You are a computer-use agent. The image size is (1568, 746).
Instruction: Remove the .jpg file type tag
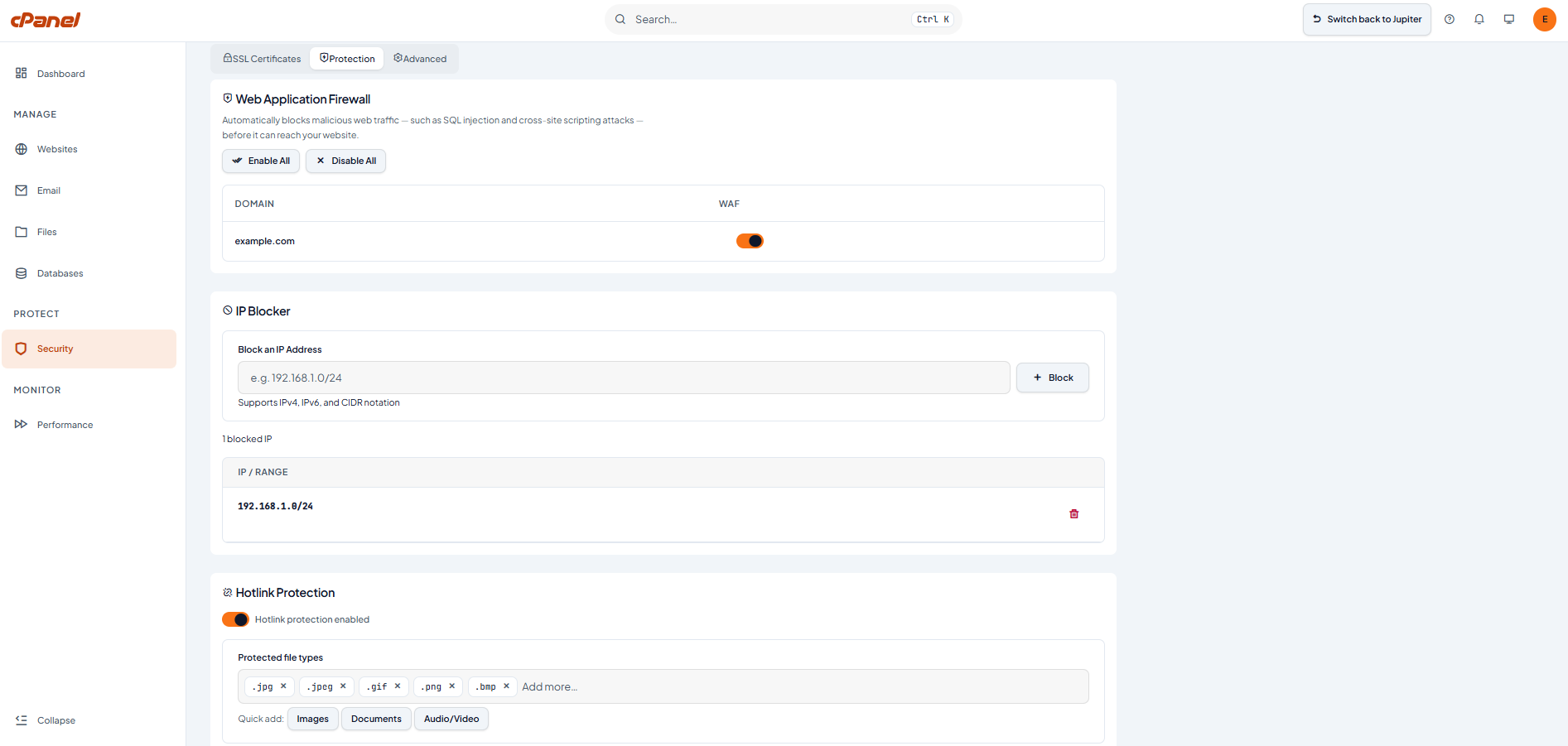click(283, 686)
